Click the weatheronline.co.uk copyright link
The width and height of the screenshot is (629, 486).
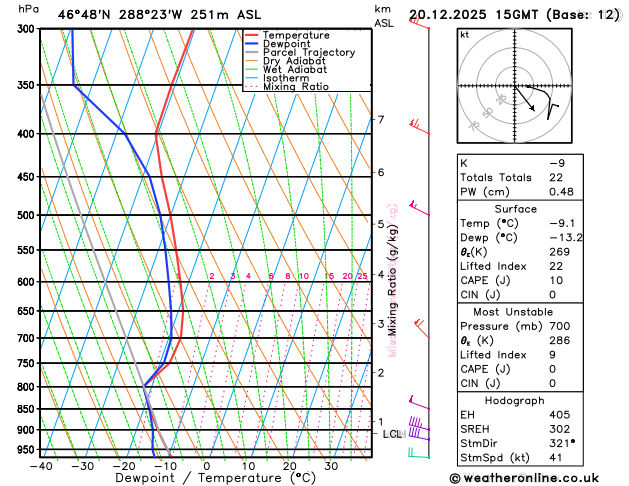524,478
